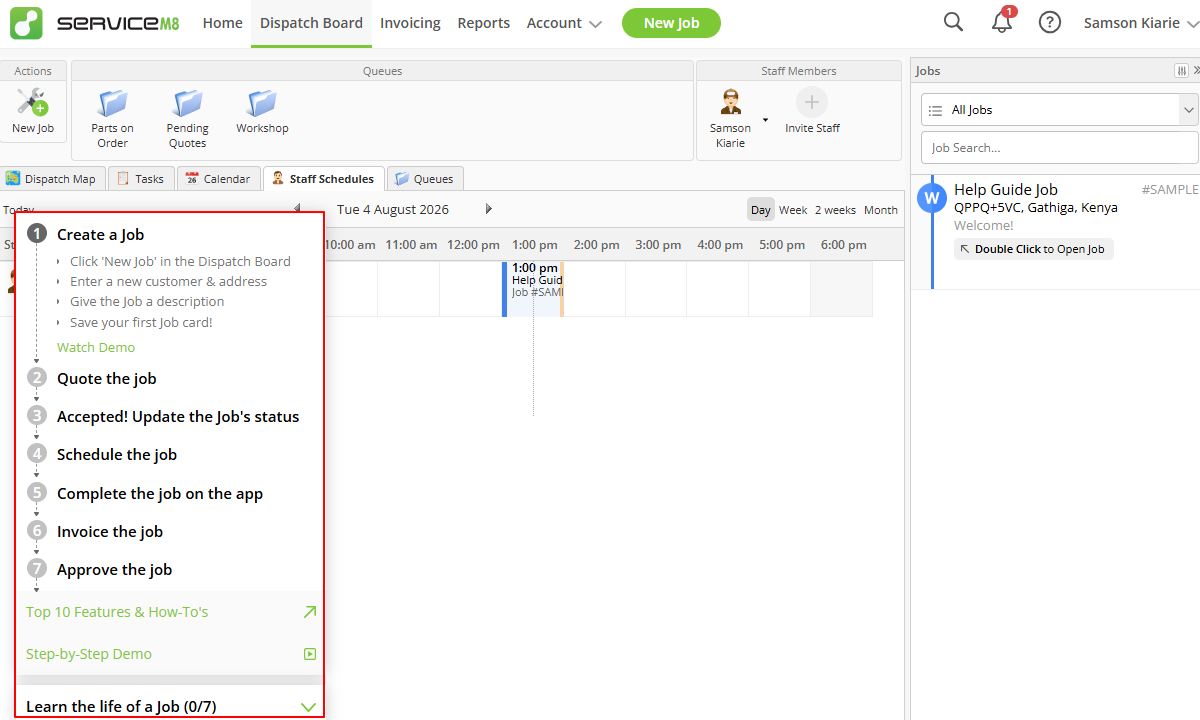Click the ServiceM8 logo
The width and height of the screenshot is (1200, 720).
coord(95,23)
